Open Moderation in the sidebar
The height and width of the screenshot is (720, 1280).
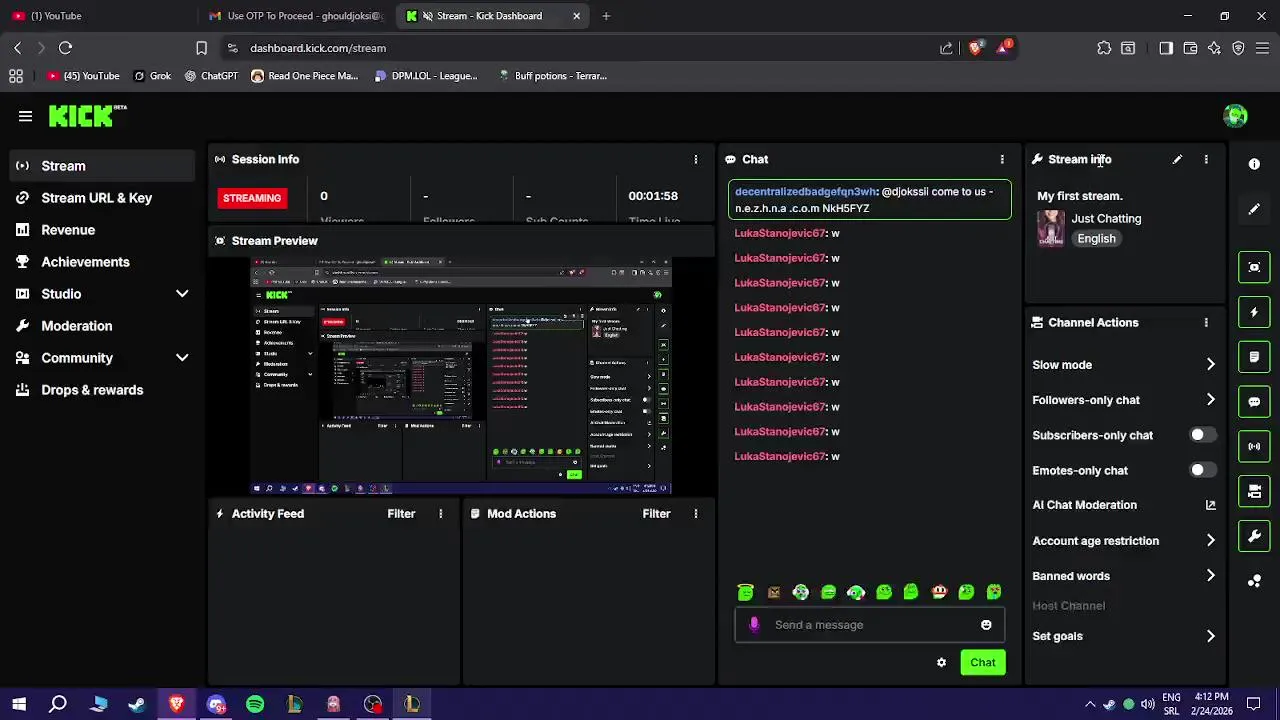coord(102,326)
